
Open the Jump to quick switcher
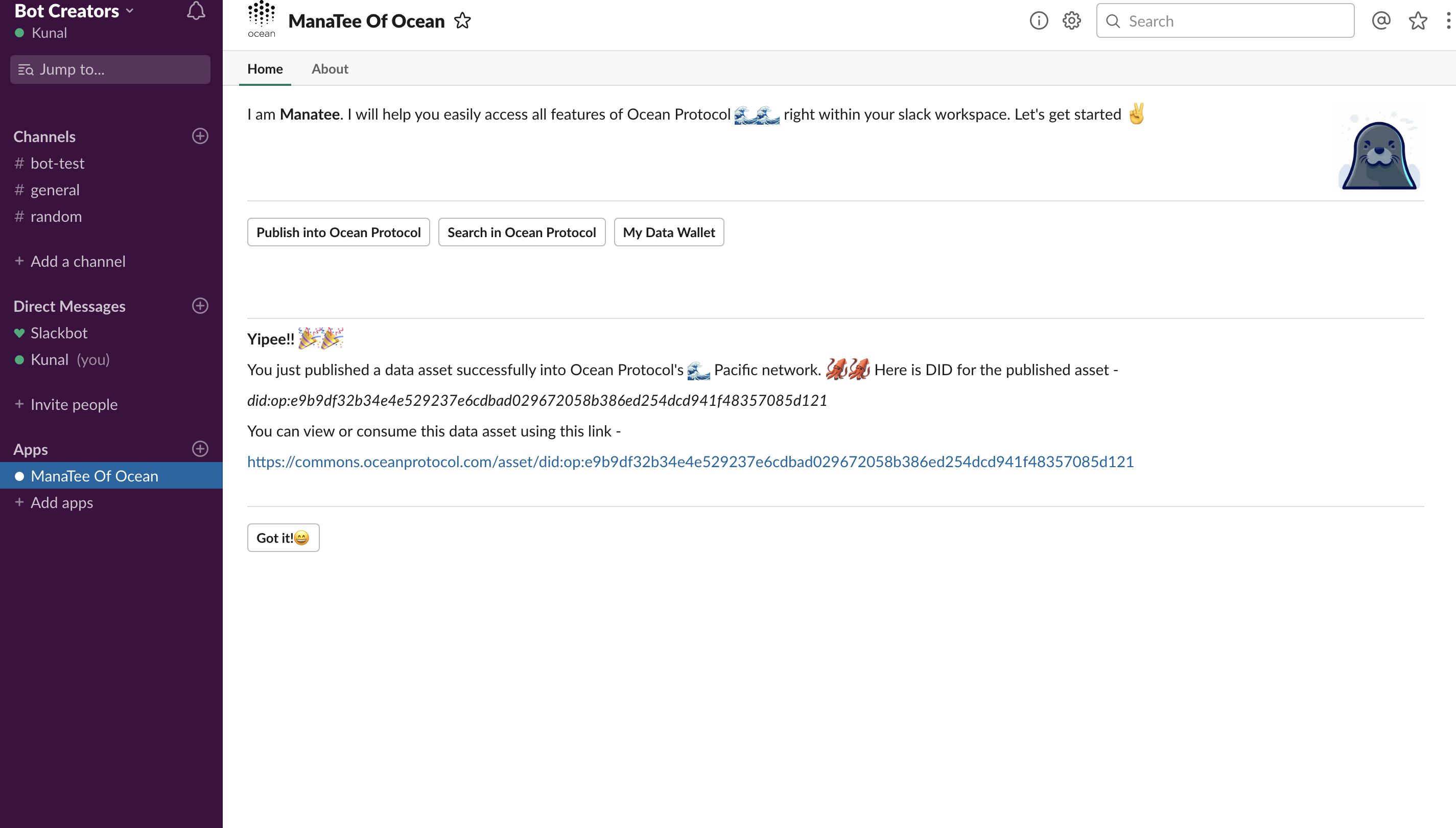[x=110, y=70]
